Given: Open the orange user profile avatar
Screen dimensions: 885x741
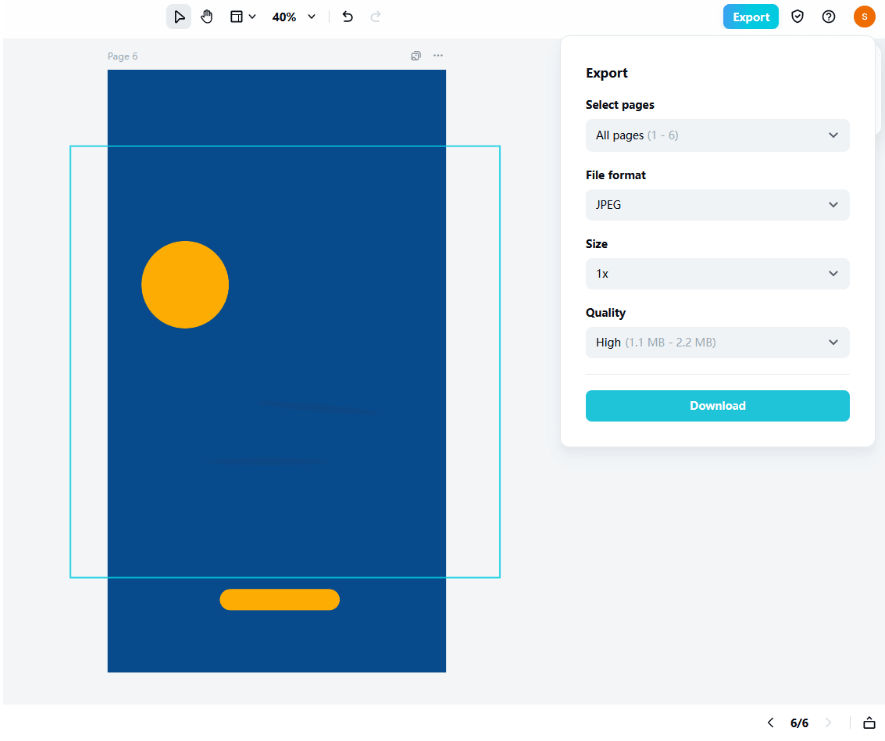Looking at the screenshot, I should [x=864, y=17].
